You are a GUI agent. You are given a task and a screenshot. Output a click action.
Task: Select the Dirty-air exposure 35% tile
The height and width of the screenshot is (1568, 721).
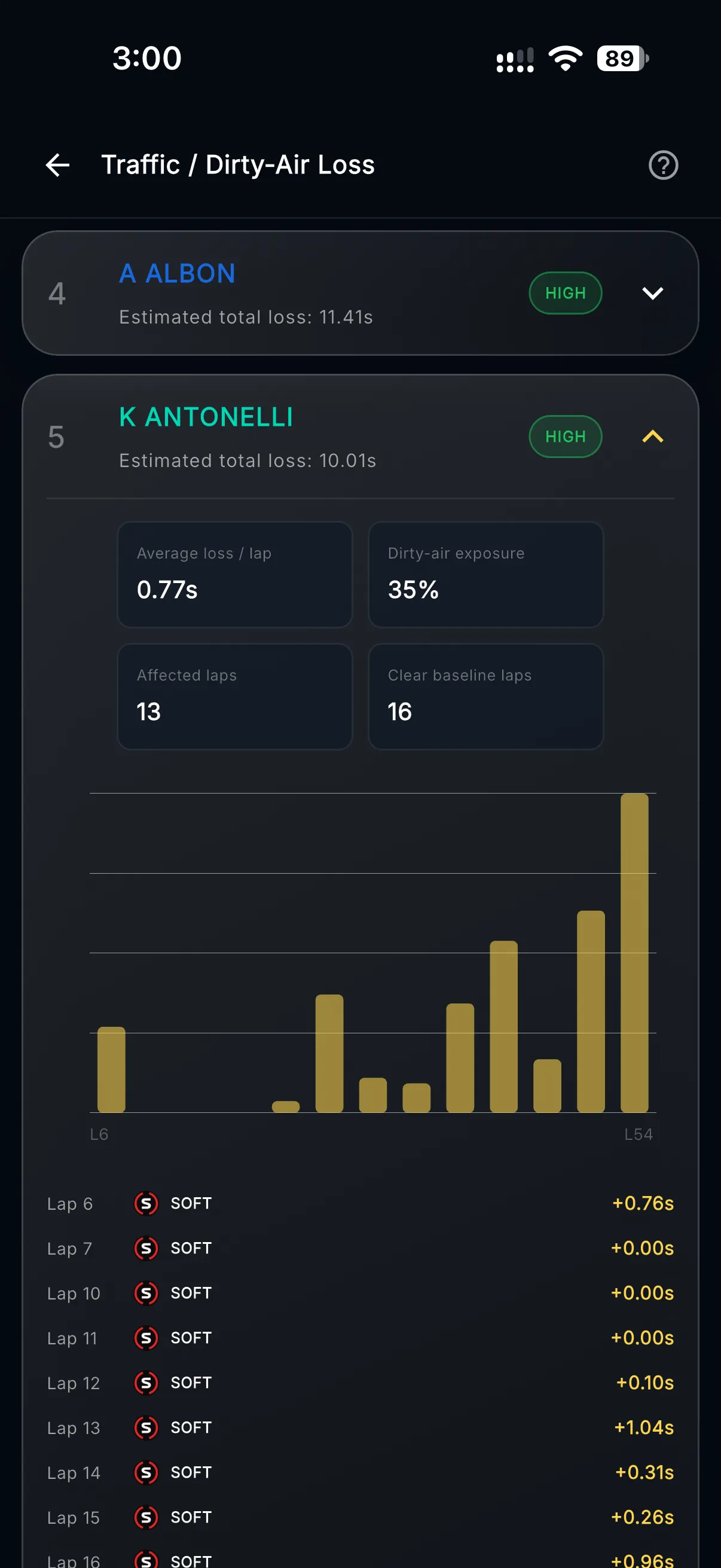pyautogui.click(x=485, y=575)
